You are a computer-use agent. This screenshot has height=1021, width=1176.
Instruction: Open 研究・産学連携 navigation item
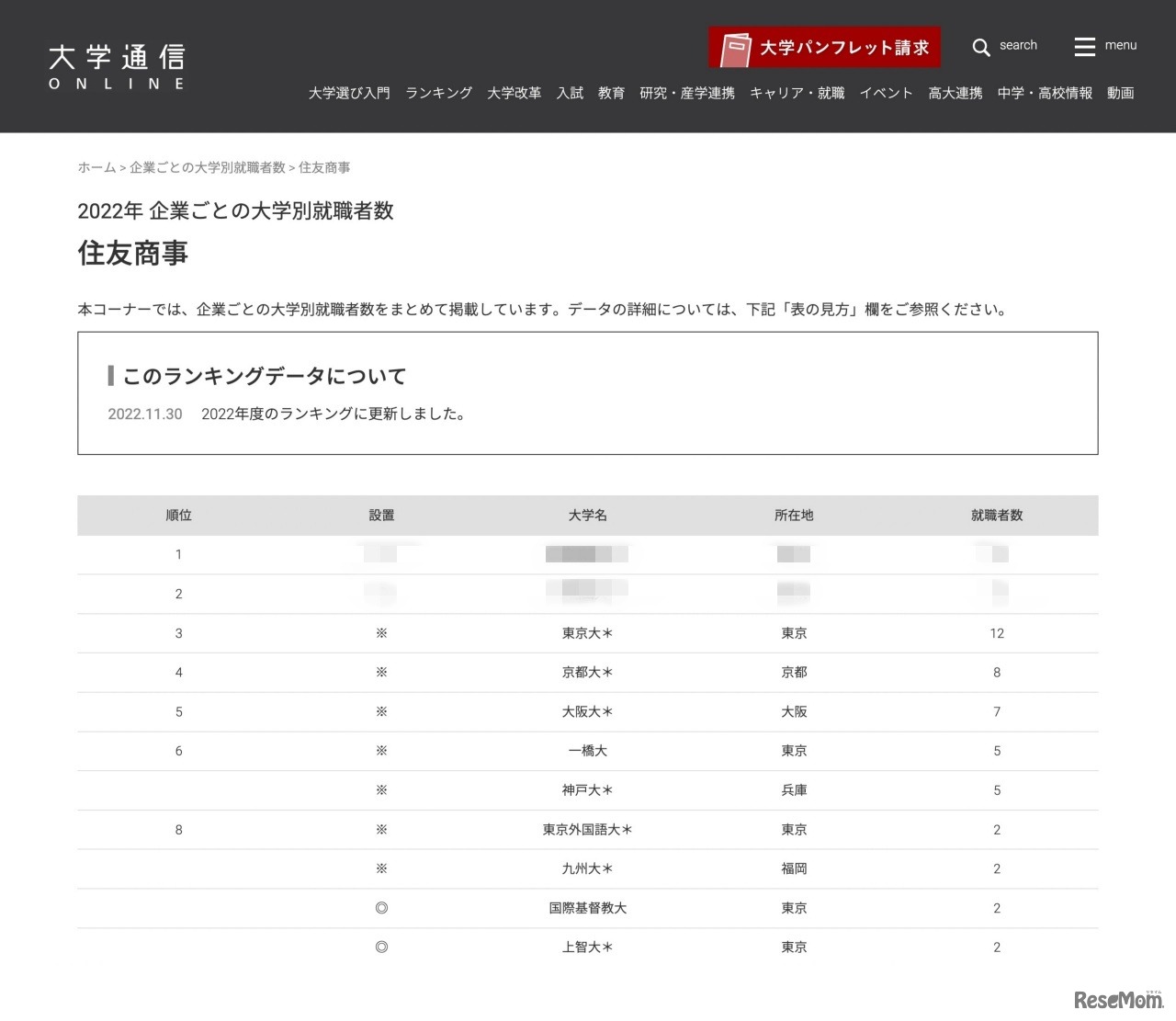coord(686,93)
